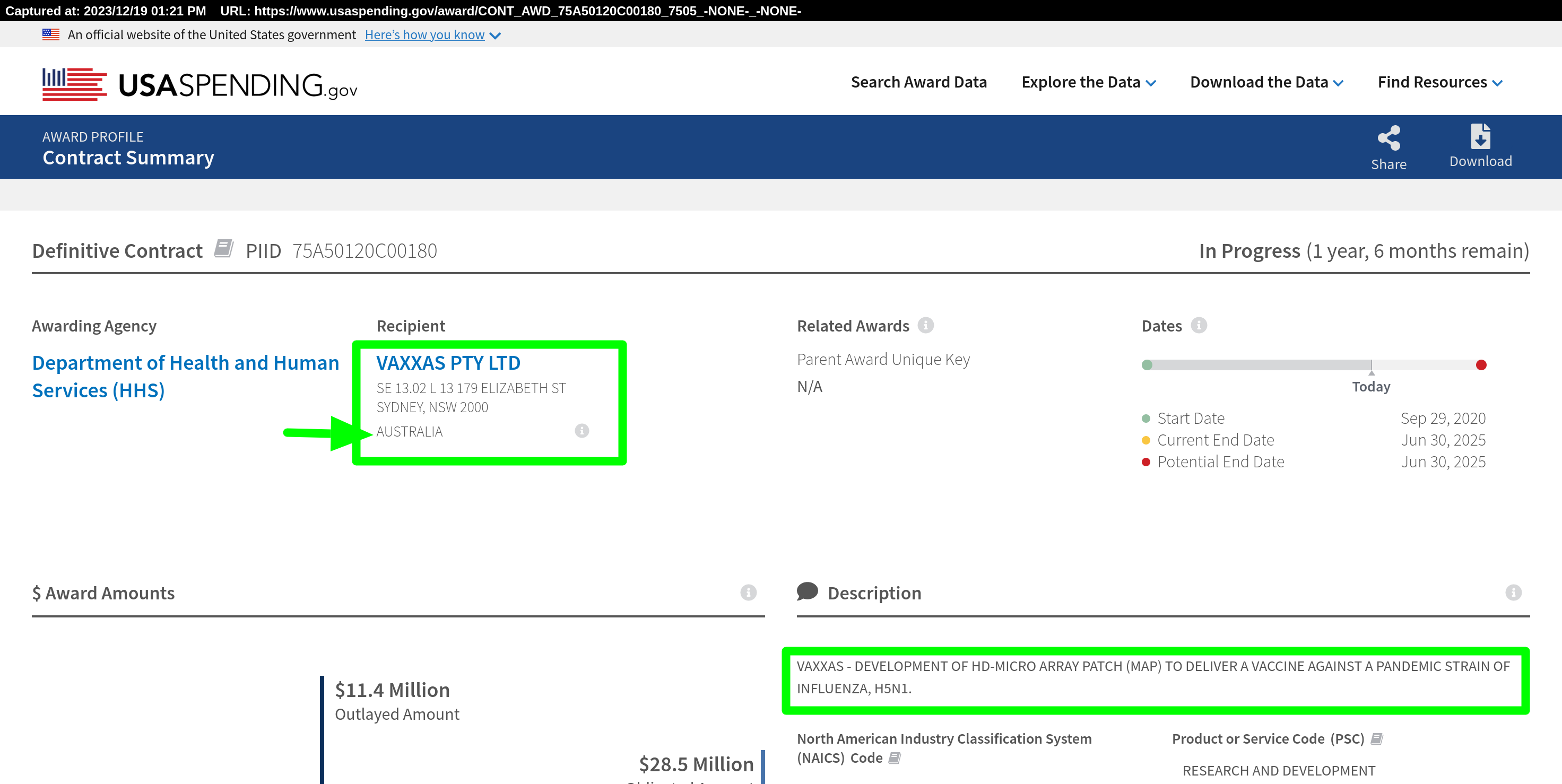Image resolution: width=1562 pixels, height=784 pixels.
Task: Expand the Download the Data menu
Action: tap(1266, 82)
